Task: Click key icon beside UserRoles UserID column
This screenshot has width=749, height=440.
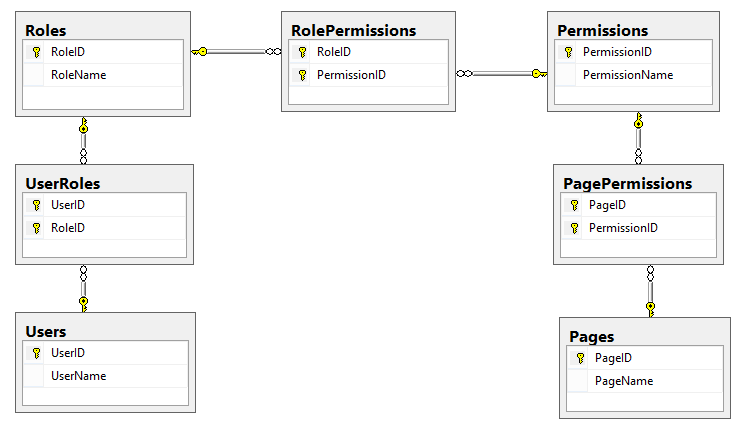Action: point(36,205)
